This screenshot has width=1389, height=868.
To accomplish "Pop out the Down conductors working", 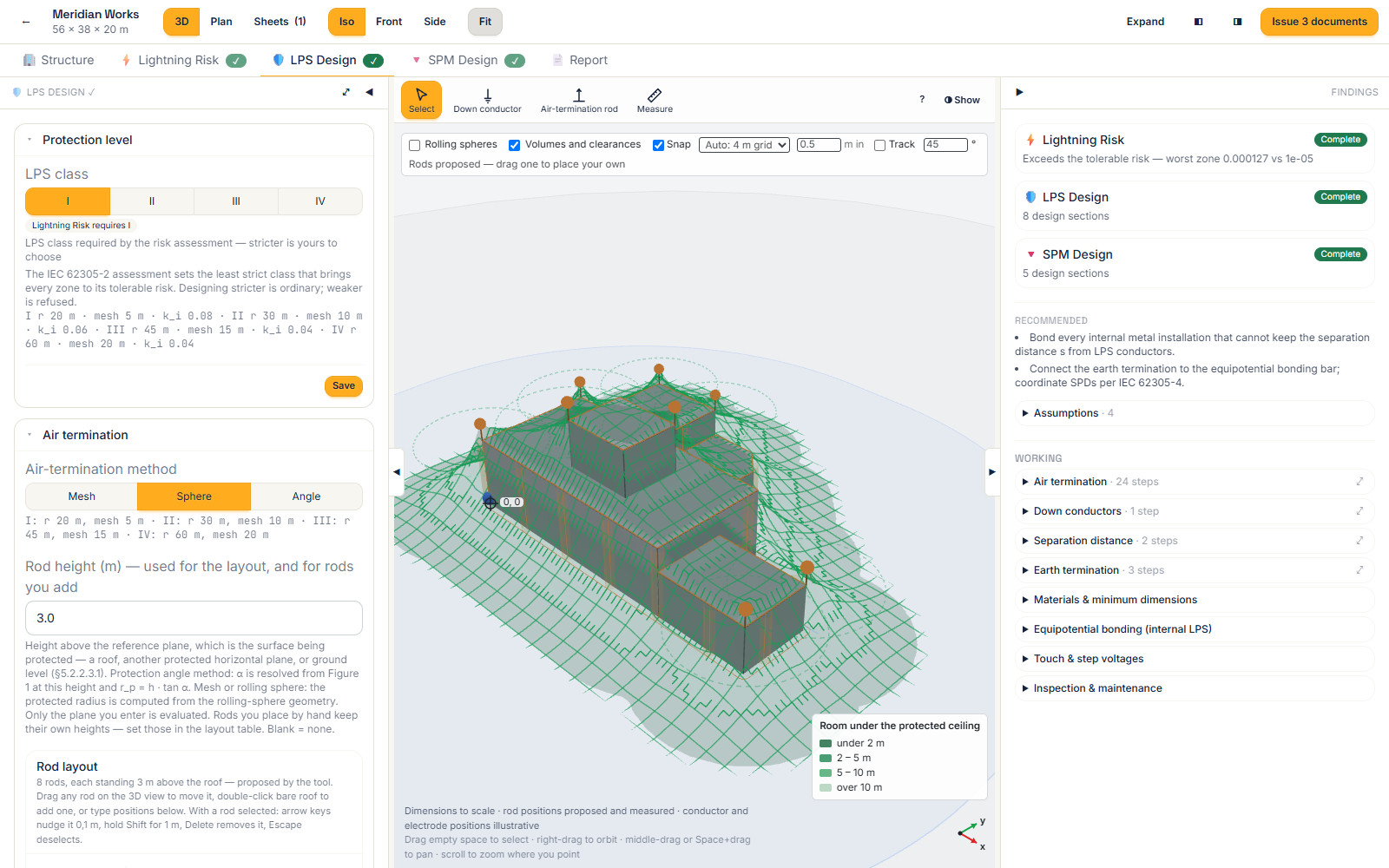I will point(1359,511).
